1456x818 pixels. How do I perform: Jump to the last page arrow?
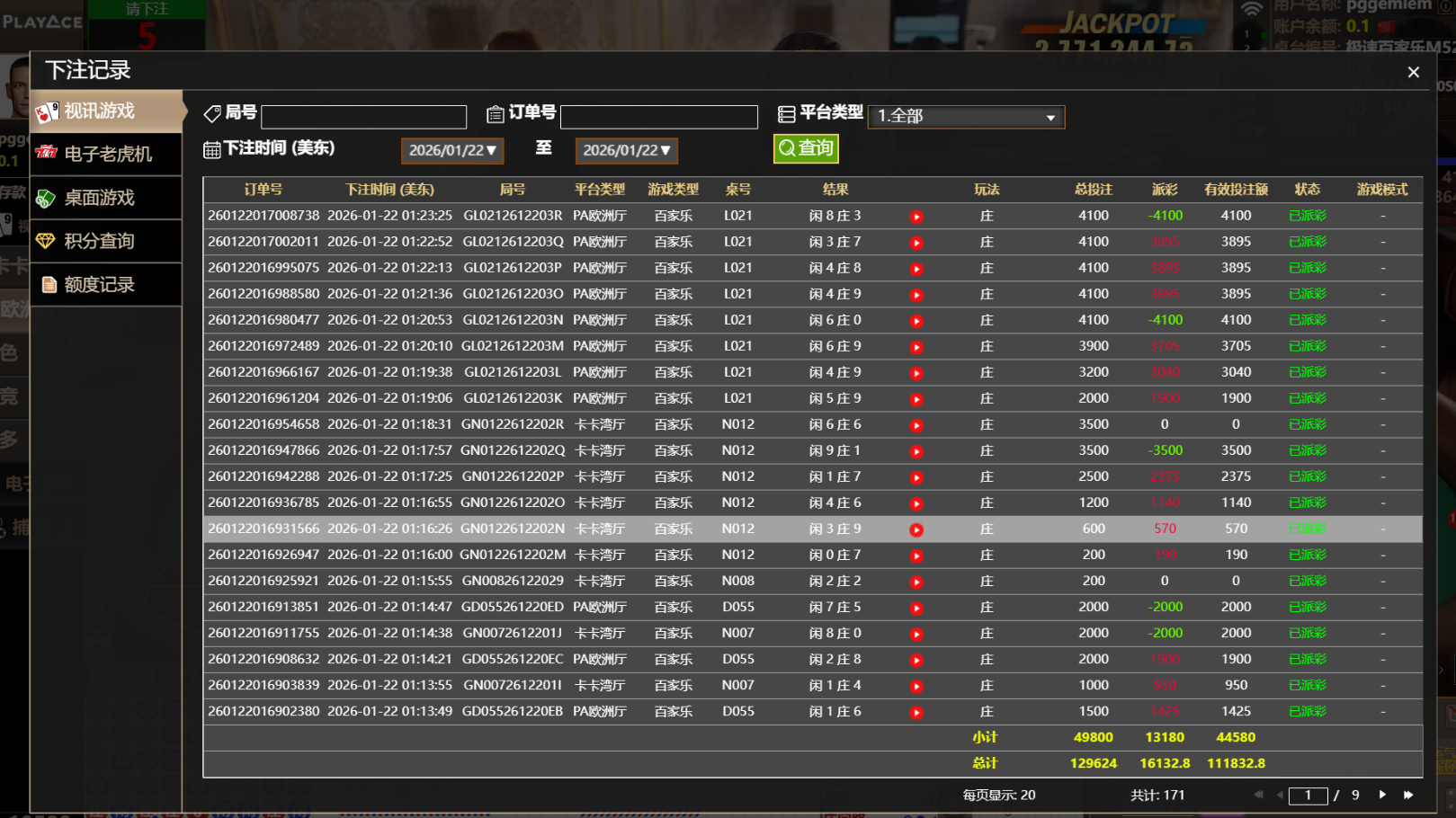1408,795
